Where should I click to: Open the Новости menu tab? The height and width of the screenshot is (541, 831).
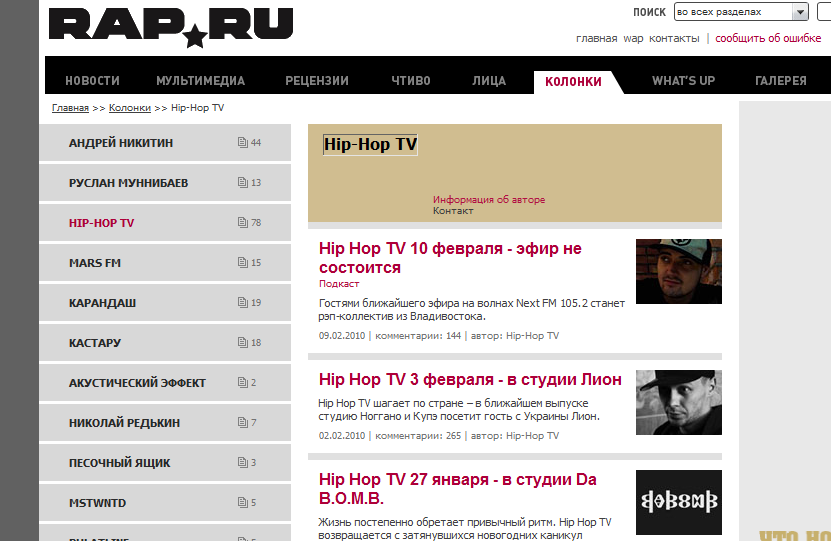point(92,81)
